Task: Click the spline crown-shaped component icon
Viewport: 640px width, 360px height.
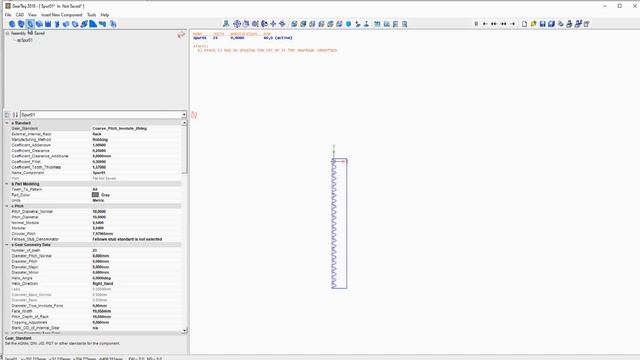Action: (48, 24)
